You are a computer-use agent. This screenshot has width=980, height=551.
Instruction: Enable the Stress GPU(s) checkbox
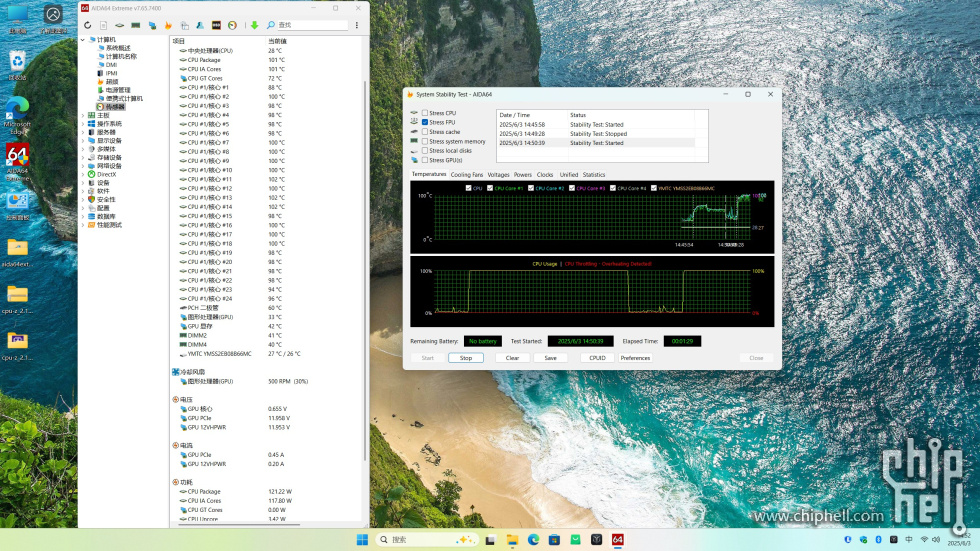(425, 160)
